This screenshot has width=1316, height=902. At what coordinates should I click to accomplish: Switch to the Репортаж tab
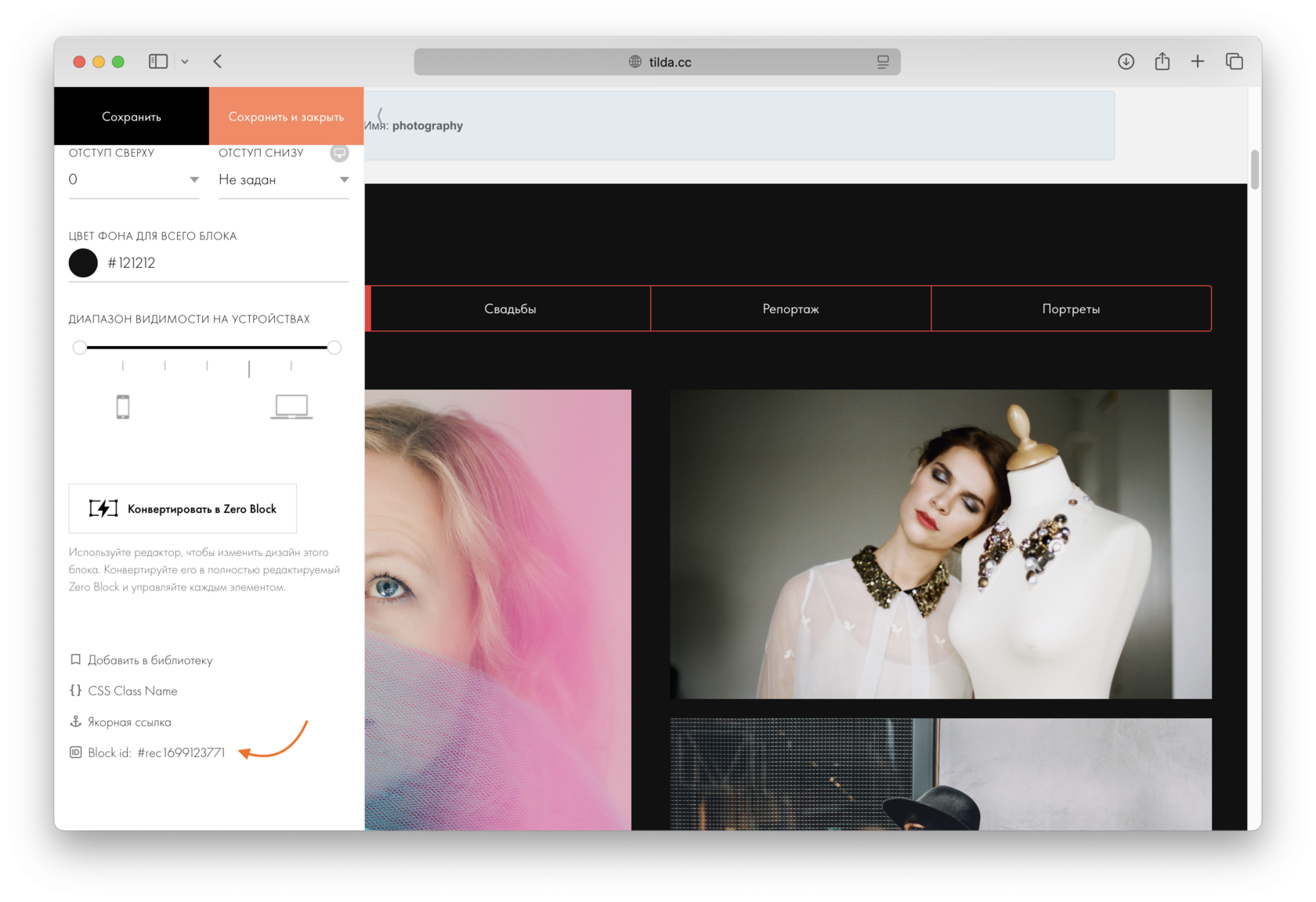tap(791, 308)
